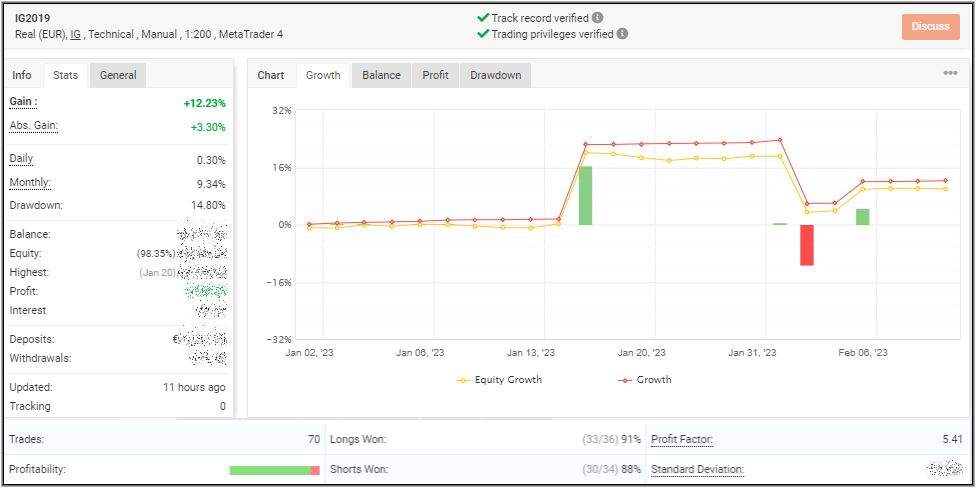Viewport: 976px width, 488px height.
Task: Click the red loss bar in chart
Action: pos(806,245)
